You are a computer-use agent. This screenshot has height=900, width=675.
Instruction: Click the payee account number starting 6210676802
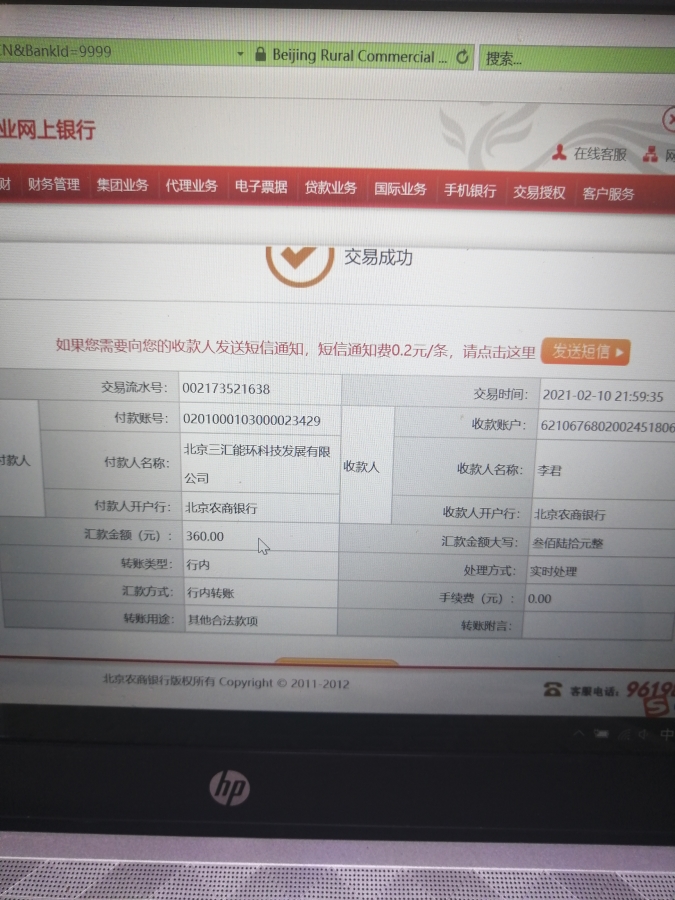(607, 426)
